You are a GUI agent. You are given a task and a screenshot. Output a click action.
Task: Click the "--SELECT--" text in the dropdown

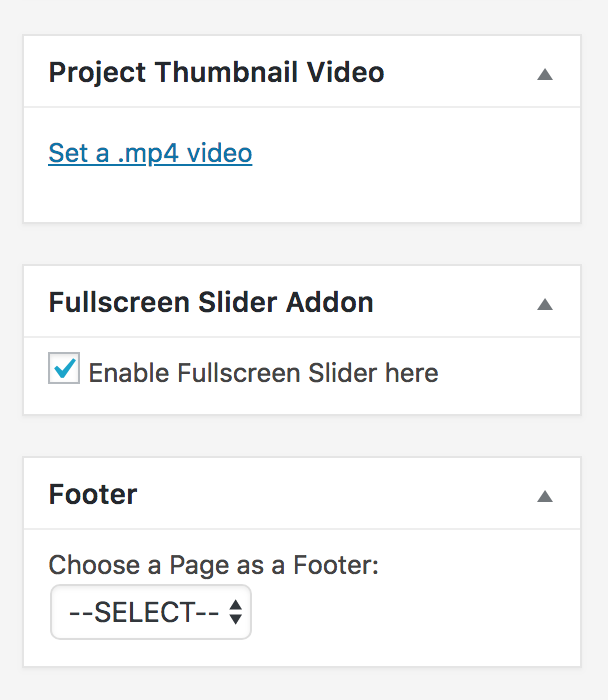tap(143, 612)
